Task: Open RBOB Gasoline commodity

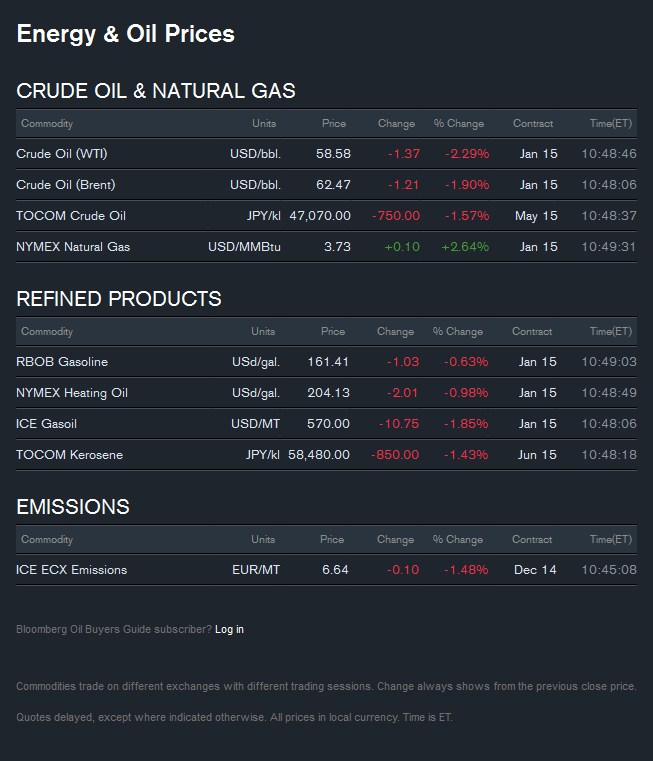Action: (x=62, y=362)
